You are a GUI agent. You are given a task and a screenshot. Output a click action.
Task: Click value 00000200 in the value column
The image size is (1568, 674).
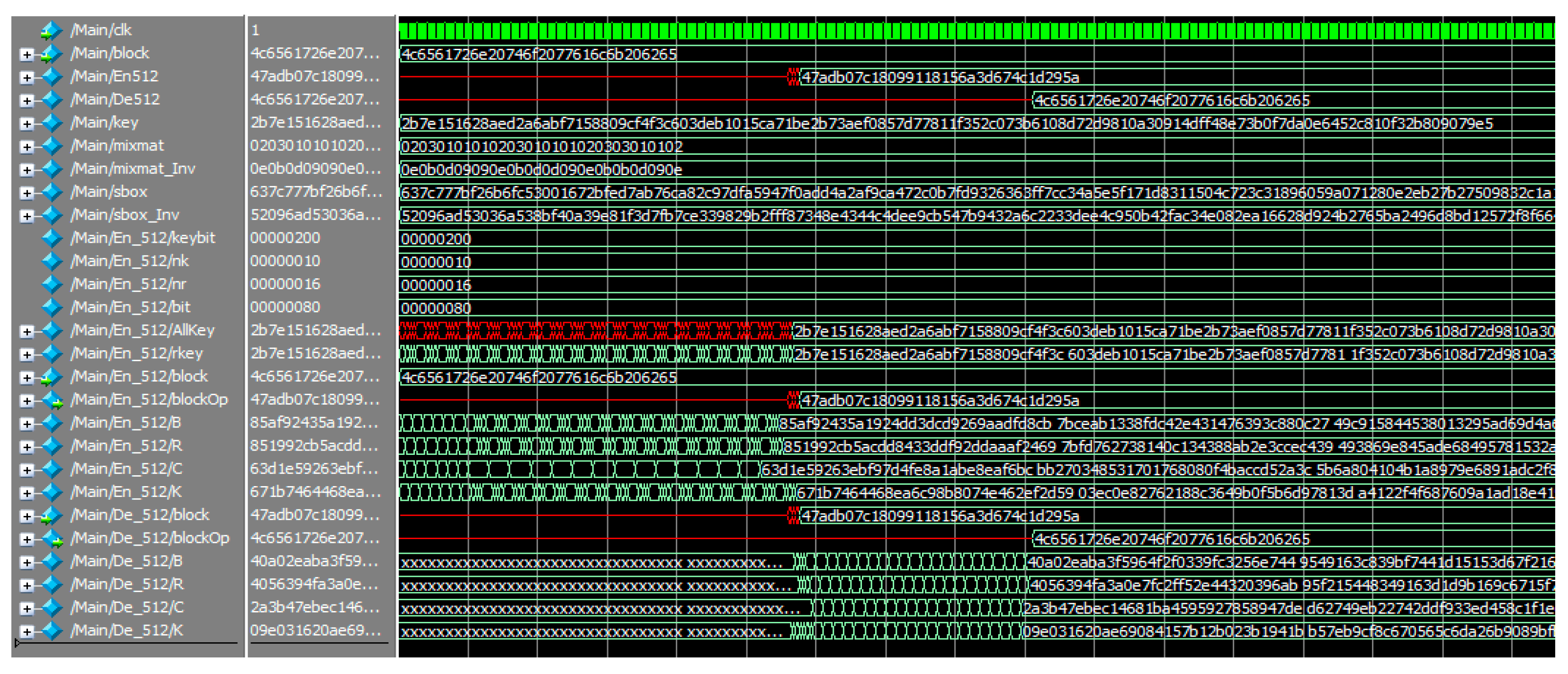point(285,238)
